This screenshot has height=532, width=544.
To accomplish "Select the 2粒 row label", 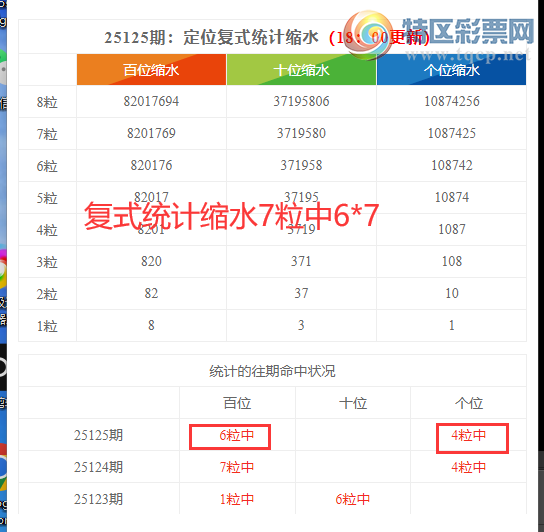I will (x=47, y=294).
